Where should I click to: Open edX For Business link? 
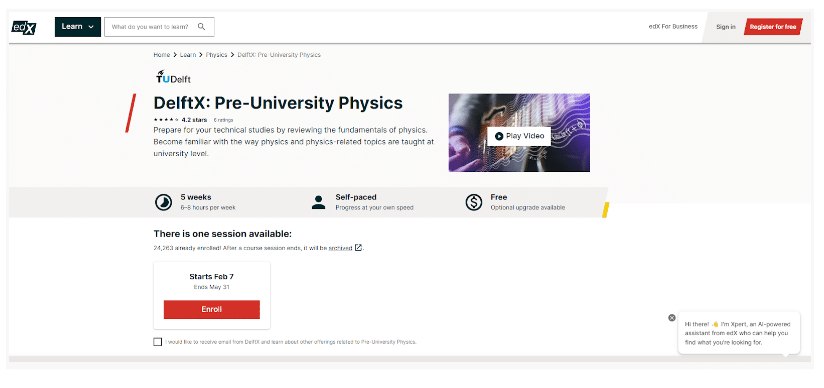(673, 26)
